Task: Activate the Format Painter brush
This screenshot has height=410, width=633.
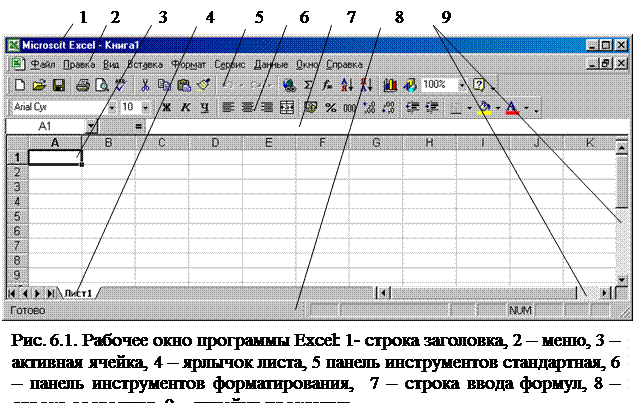Action: click(203, 85)
